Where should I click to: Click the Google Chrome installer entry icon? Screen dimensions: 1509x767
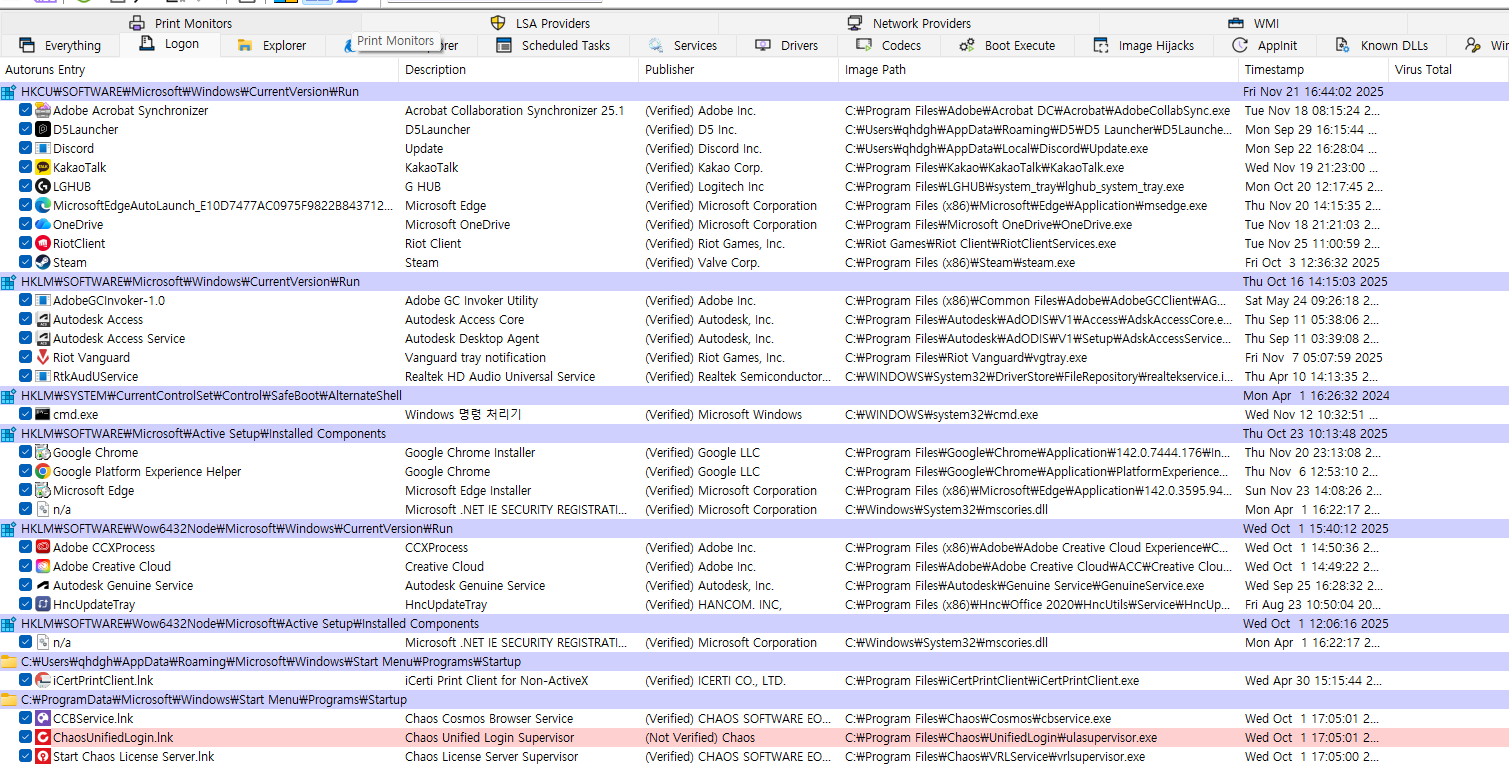click(x=43, y=452)
